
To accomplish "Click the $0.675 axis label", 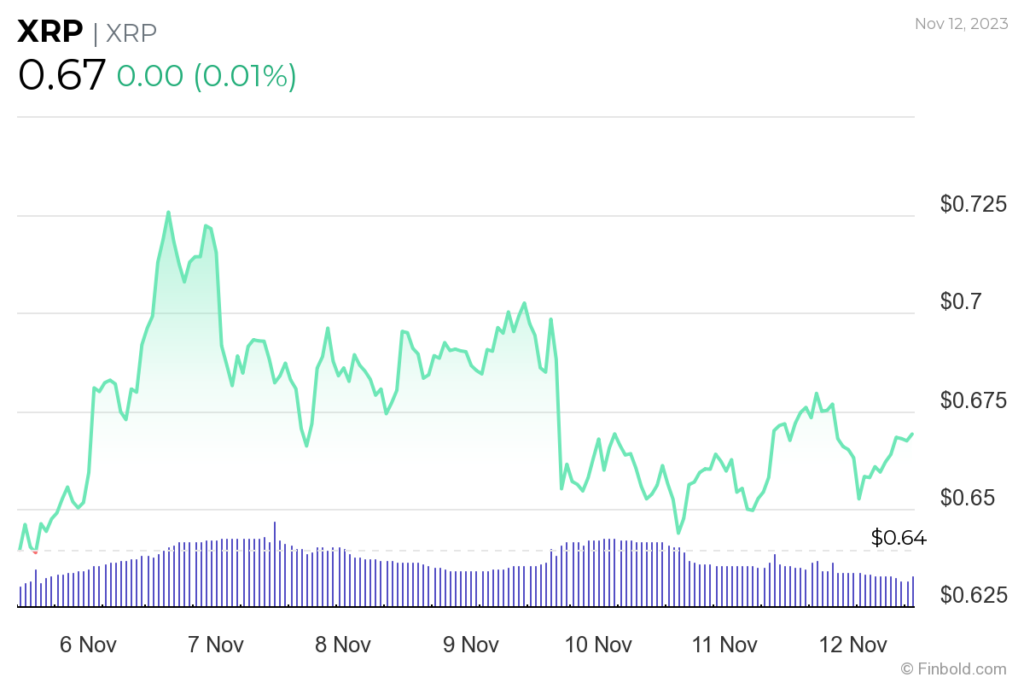I will point(973,400).
